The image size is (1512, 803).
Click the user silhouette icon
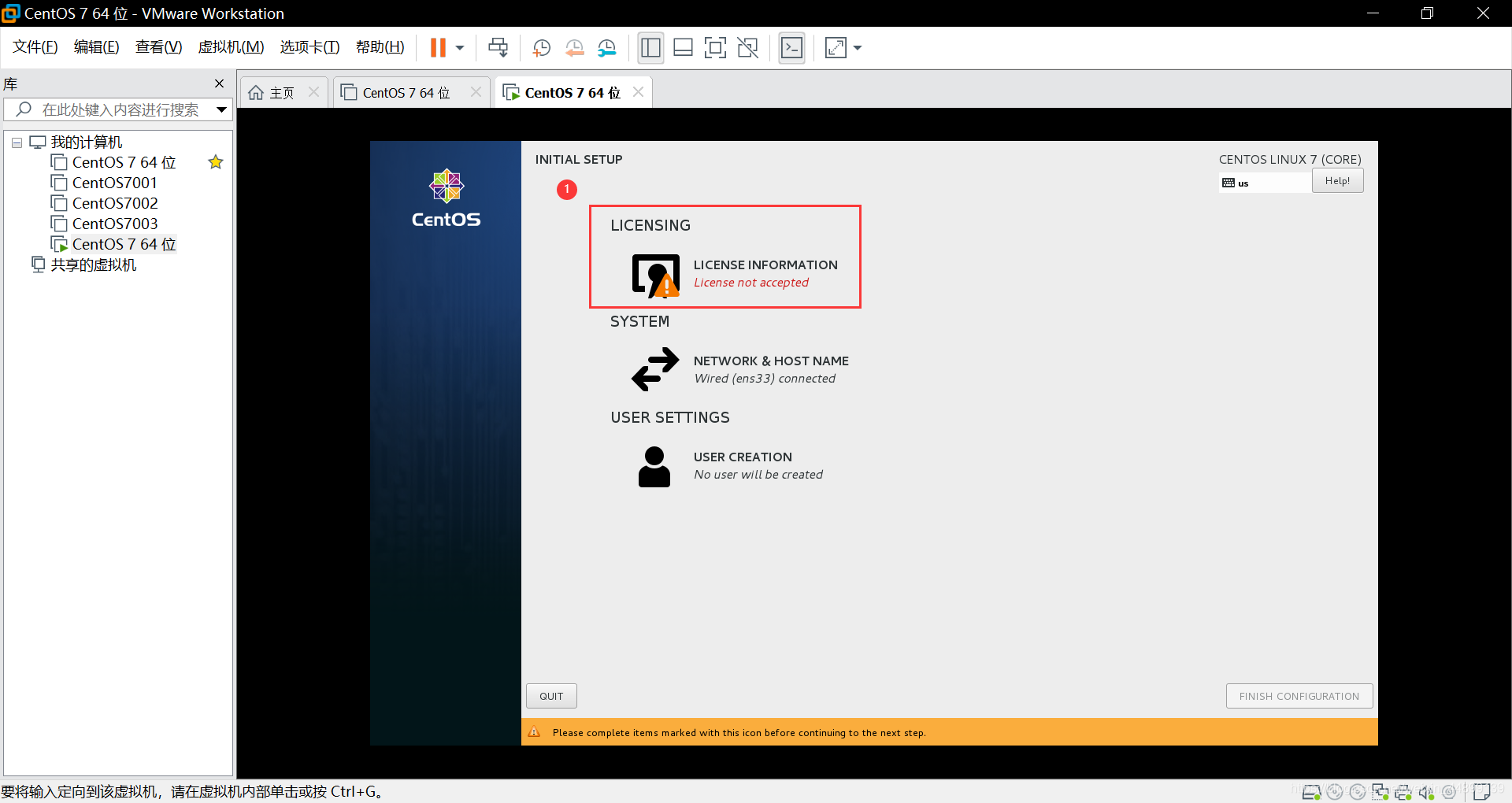654,467
